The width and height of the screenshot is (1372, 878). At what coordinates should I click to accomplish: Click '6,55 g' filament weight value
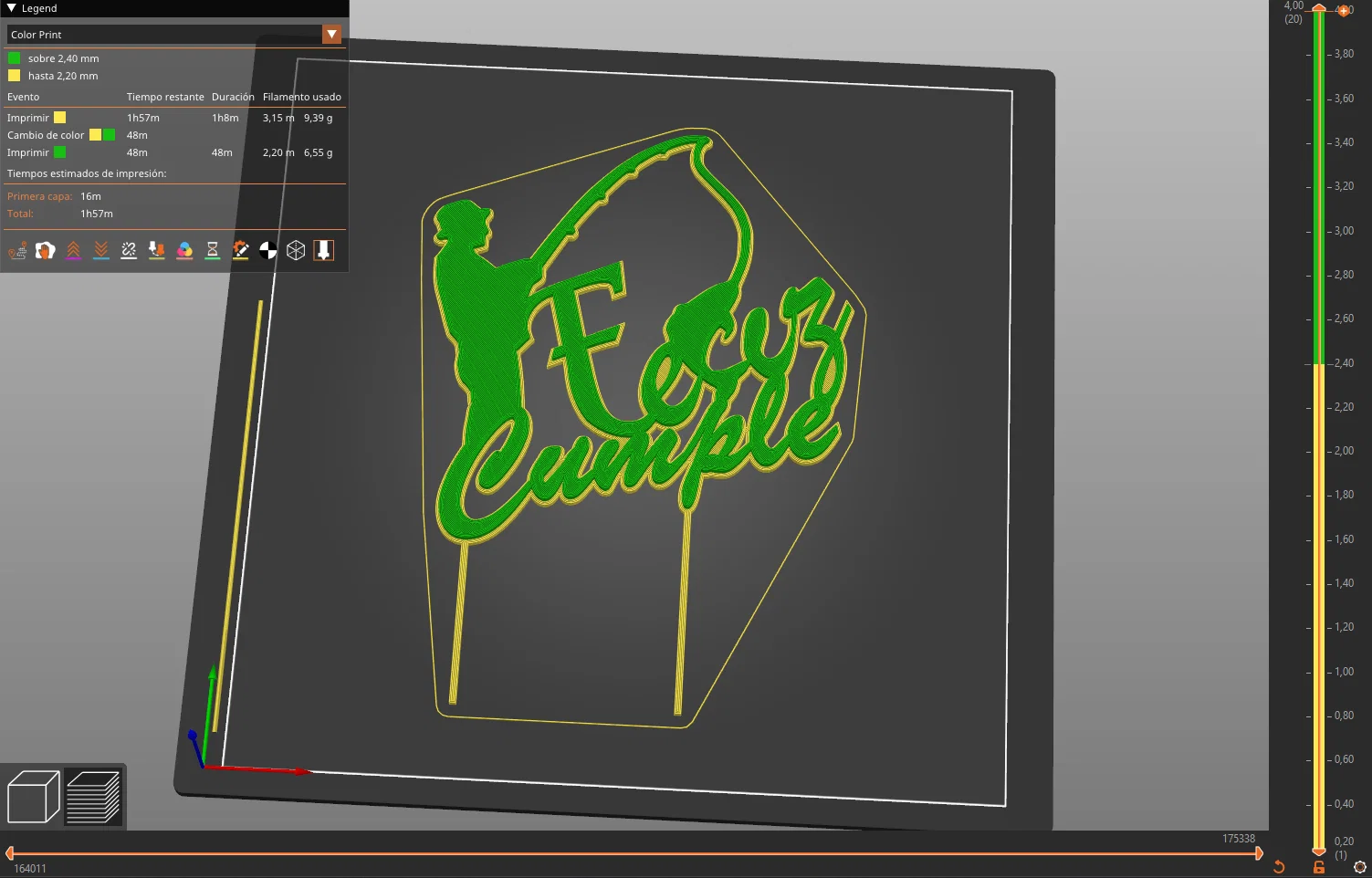click(319, 152)
